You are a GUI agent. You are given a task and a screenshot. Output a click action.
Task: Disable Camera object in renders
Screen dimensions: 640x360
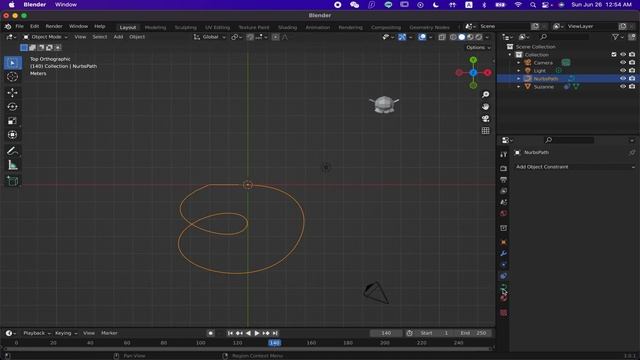click(x=632, y=62)
